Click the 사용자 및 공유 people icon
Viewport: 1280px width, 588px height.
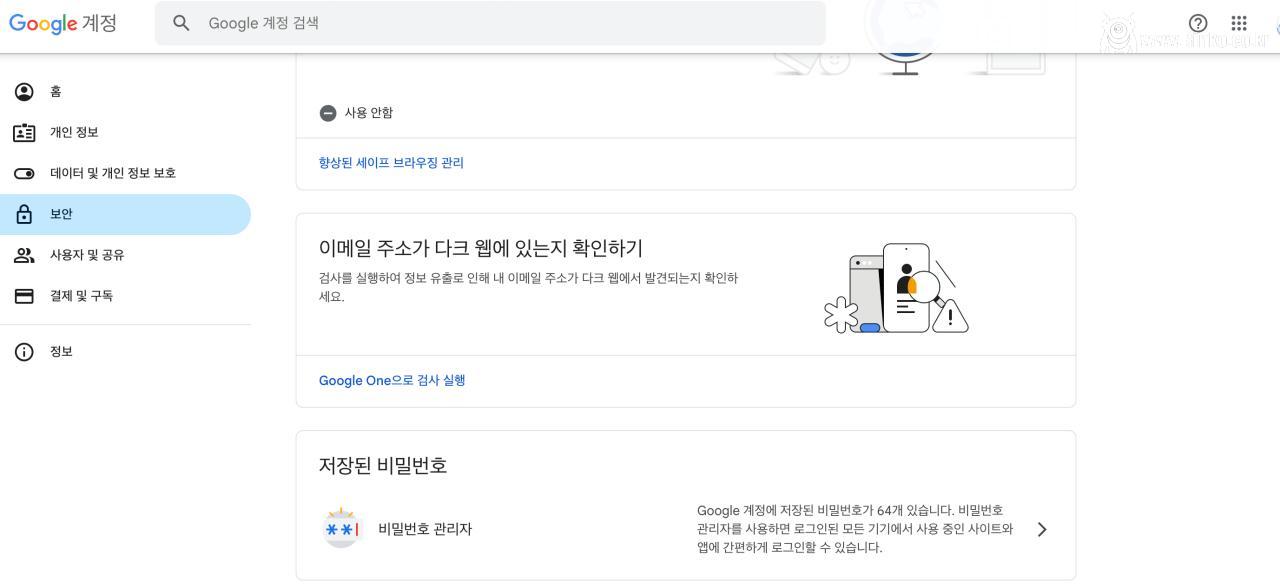(24, 255)
